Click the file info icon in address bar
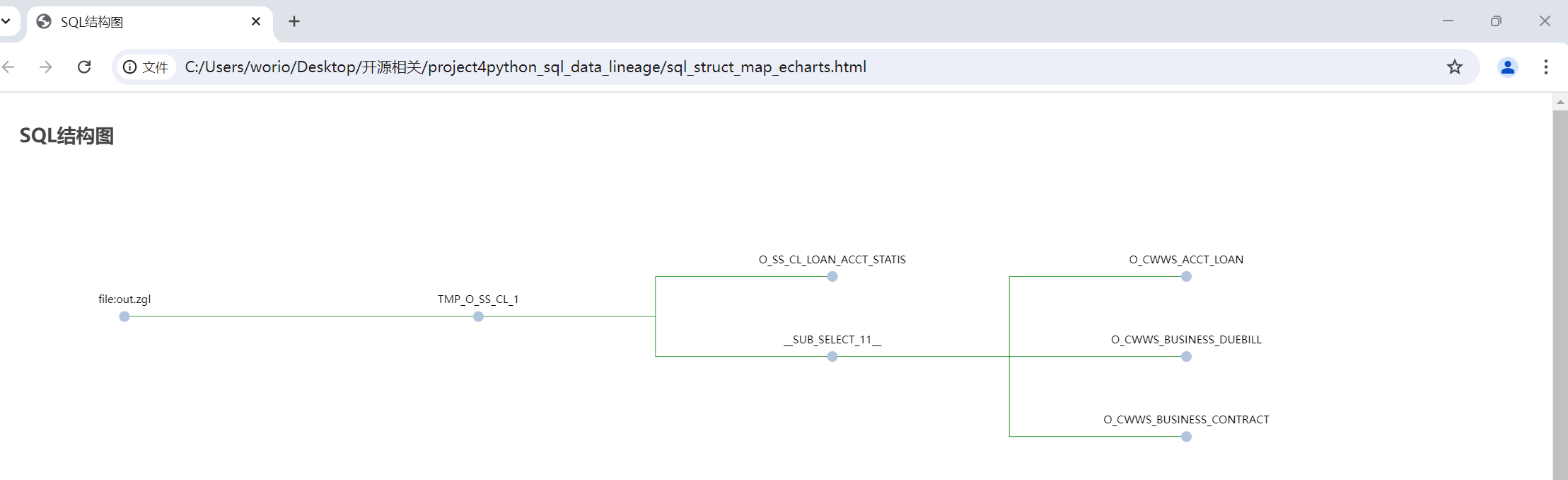 point(130,67)
